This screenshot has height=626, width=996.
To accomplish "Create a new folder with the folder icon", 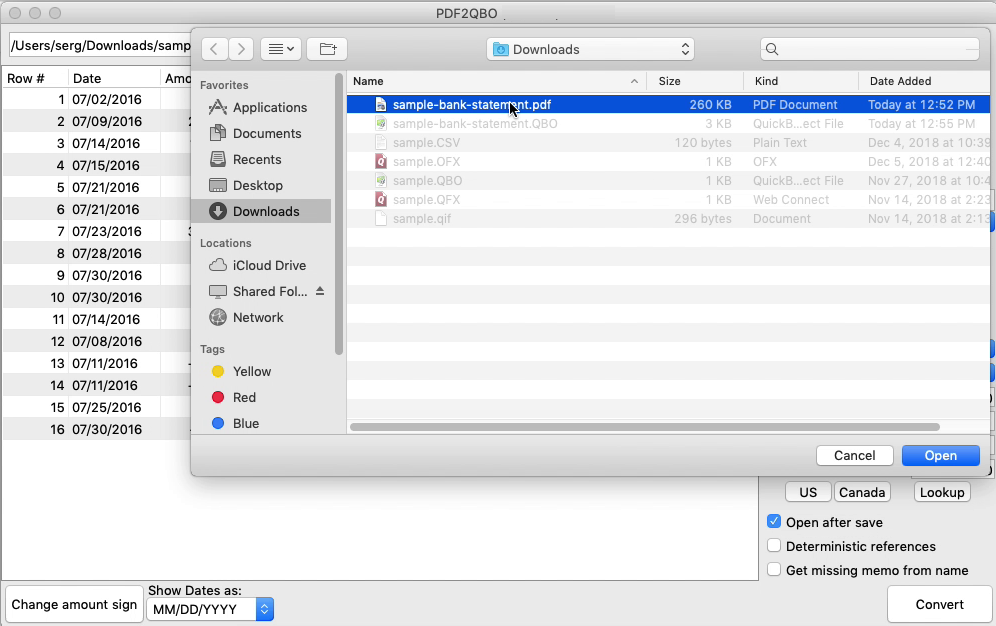I will point(328,49).
